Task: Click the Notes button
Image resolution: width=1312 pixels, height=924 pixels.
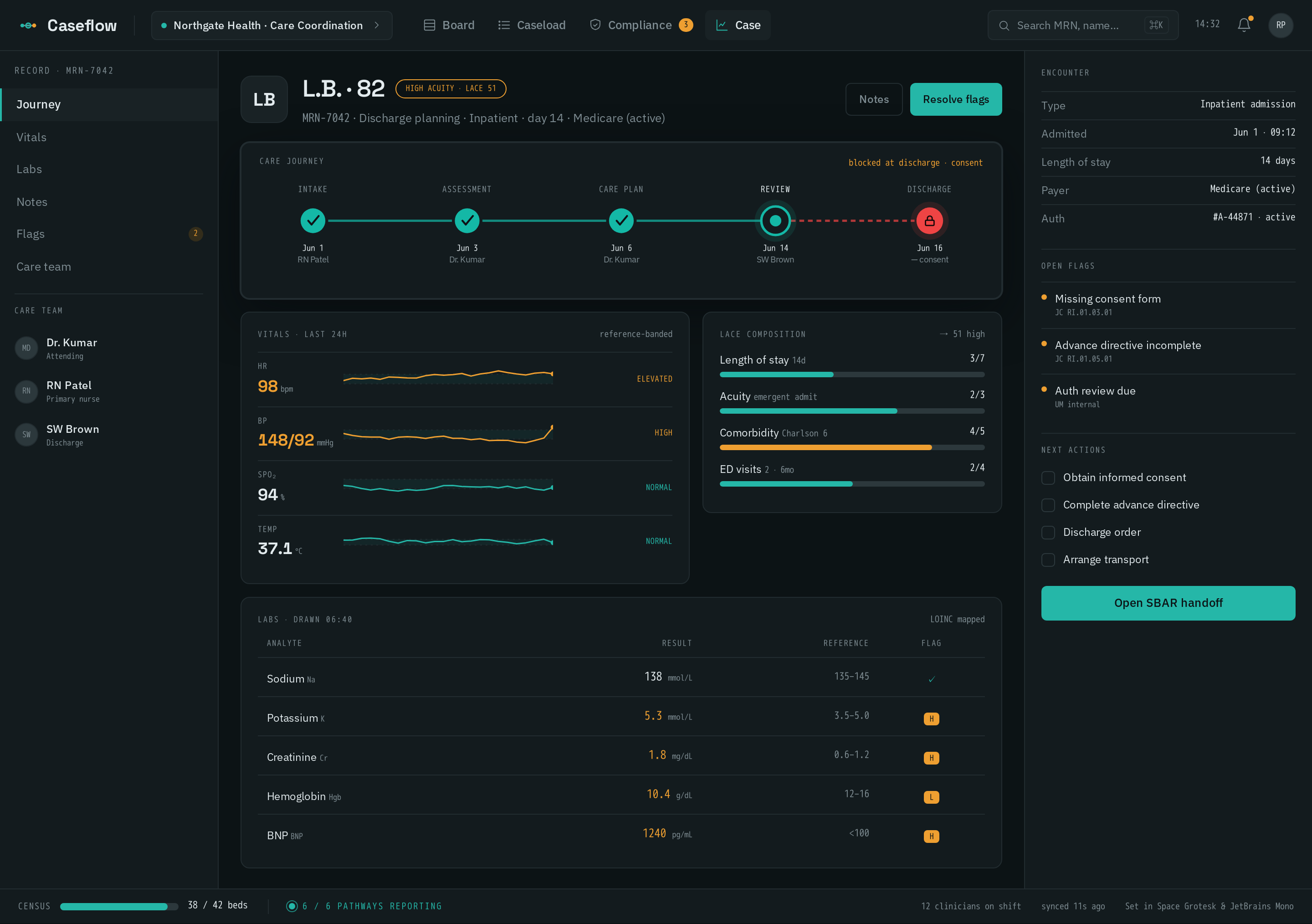Action: [874, 99]
